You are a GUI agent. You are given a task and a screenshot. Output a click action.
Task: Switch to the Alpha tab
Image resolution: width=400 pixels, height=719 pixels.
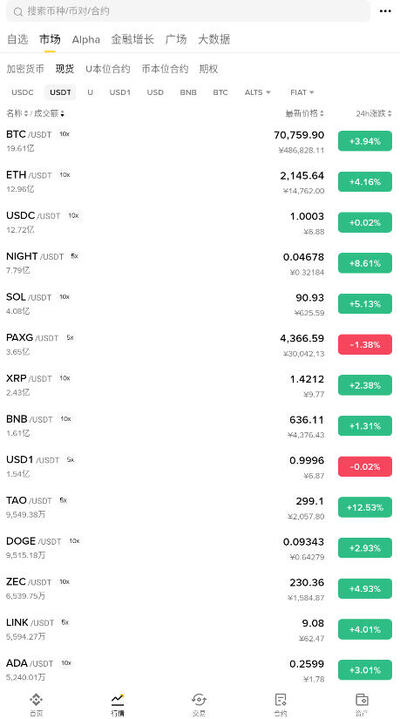pyautogui.click(x=86, y=39)
